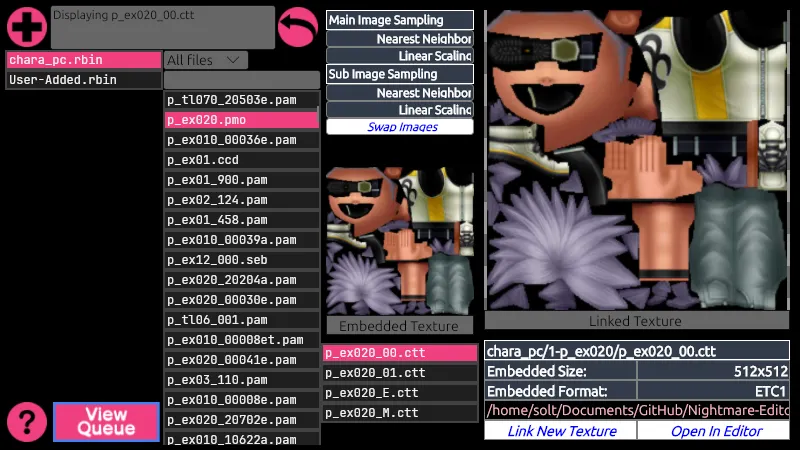Select Nearest Neighbor under Sub Image Sampling

click(399, 93)
